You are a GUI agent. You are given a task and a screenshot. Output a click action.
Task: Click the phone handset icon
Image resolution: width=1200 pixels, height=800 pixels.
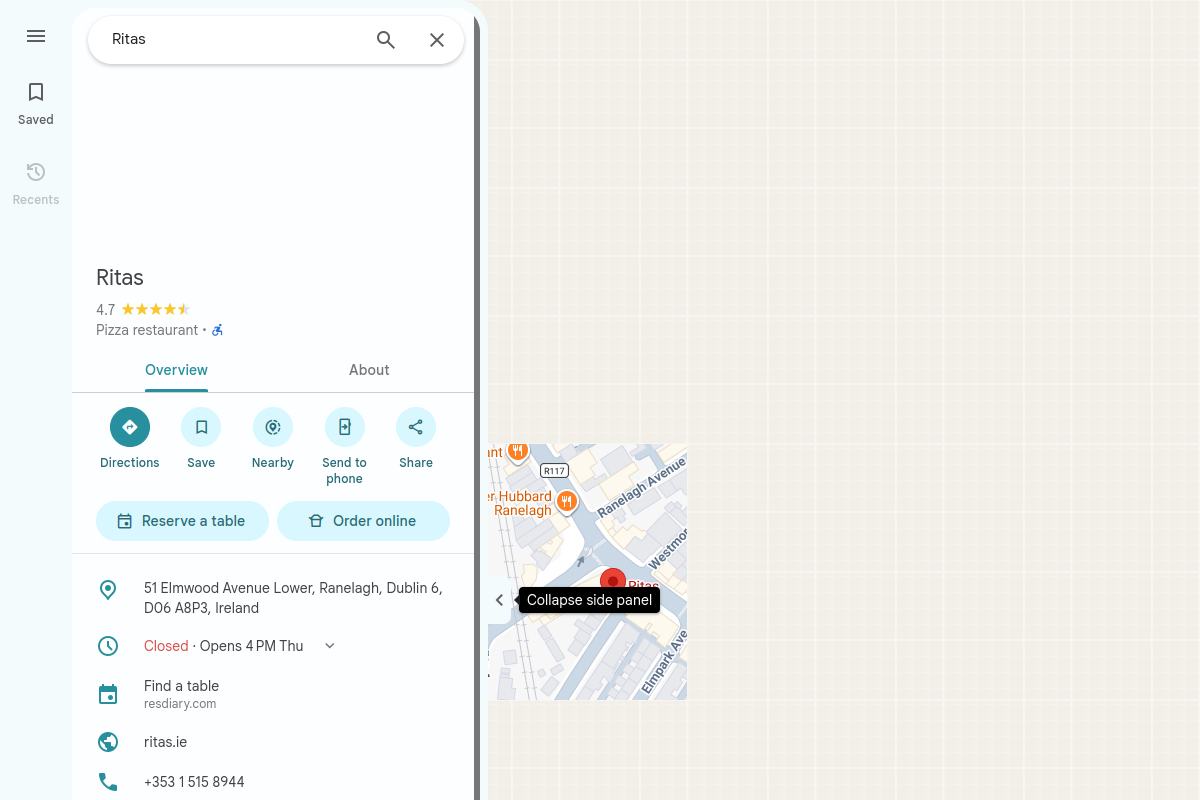[108, 782]
